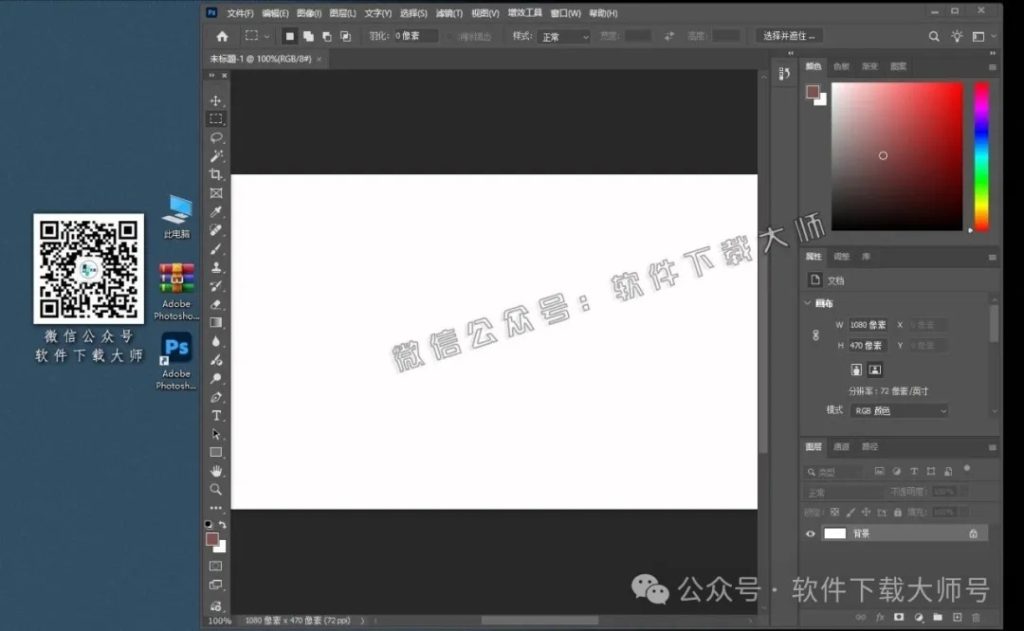Select the Lasso tool
Screen dimensions: 1024x631
coord(217,138)
